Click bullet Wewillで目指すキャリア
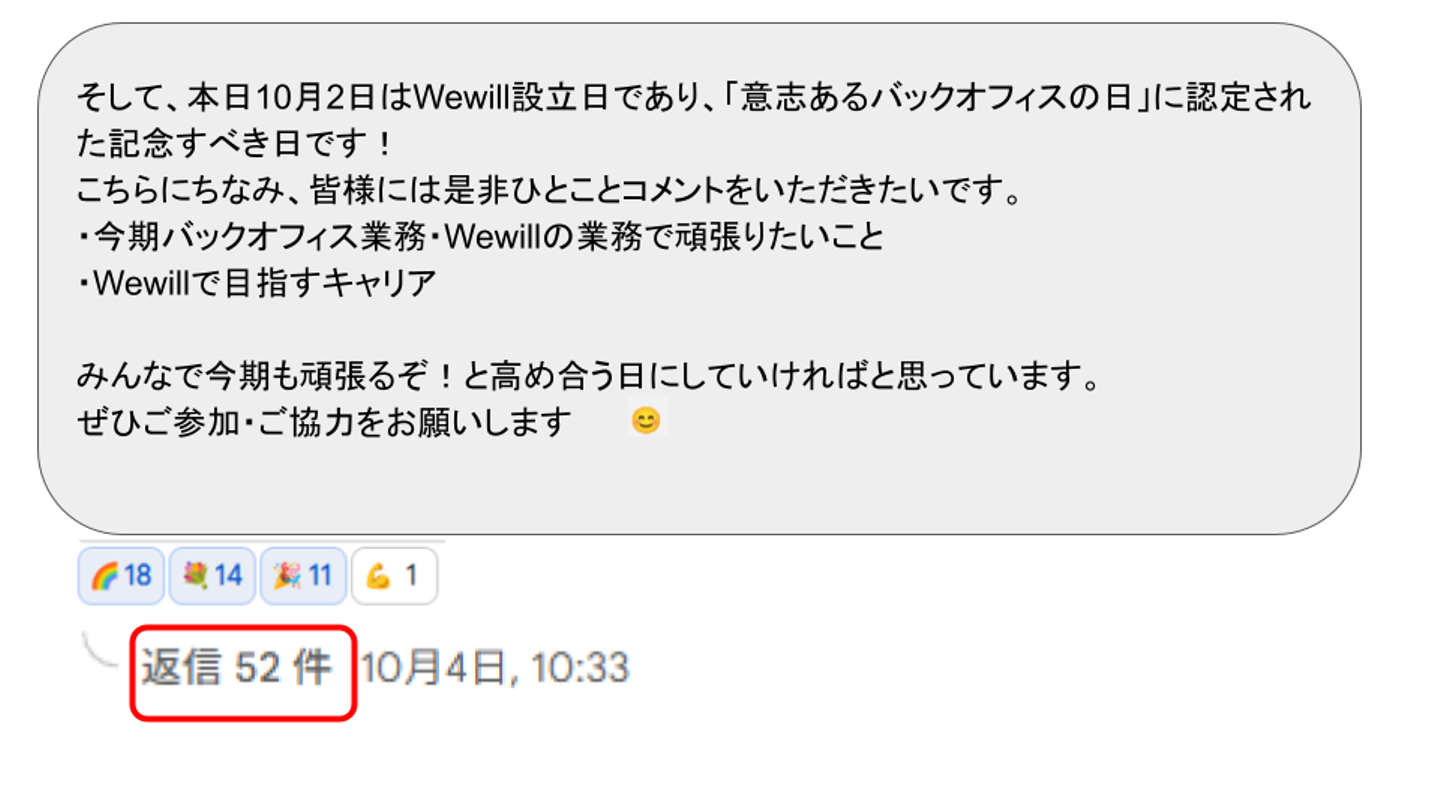The width and height of the screenshot is (1440, 810). click(257, 283)
